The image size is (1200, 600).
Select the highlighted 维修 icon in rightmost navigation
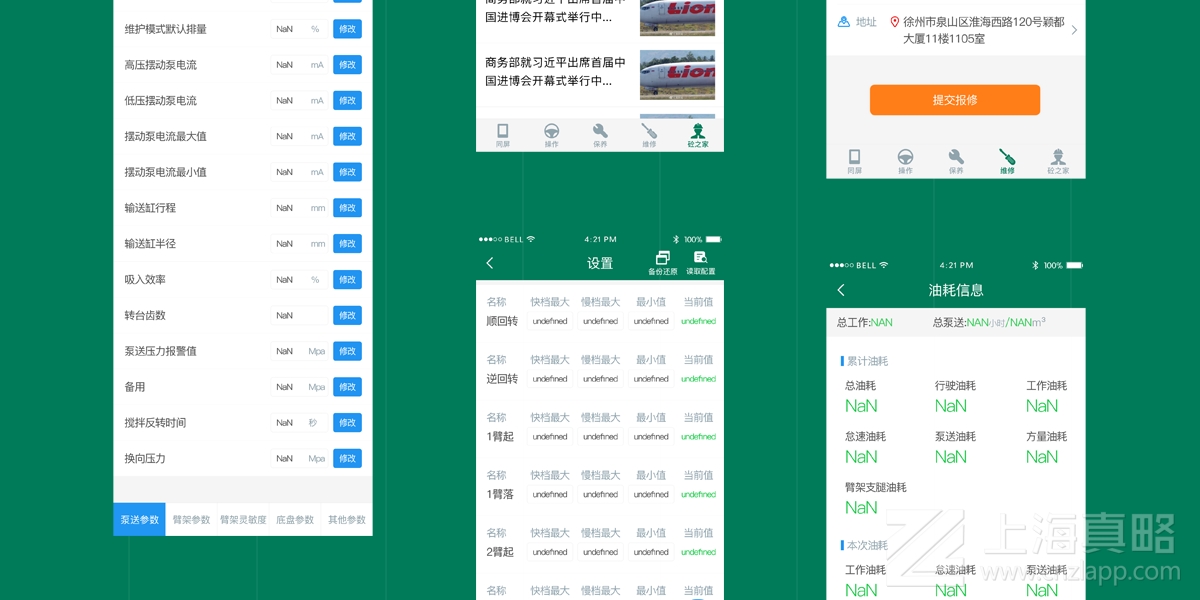[x=1007, y=157]
